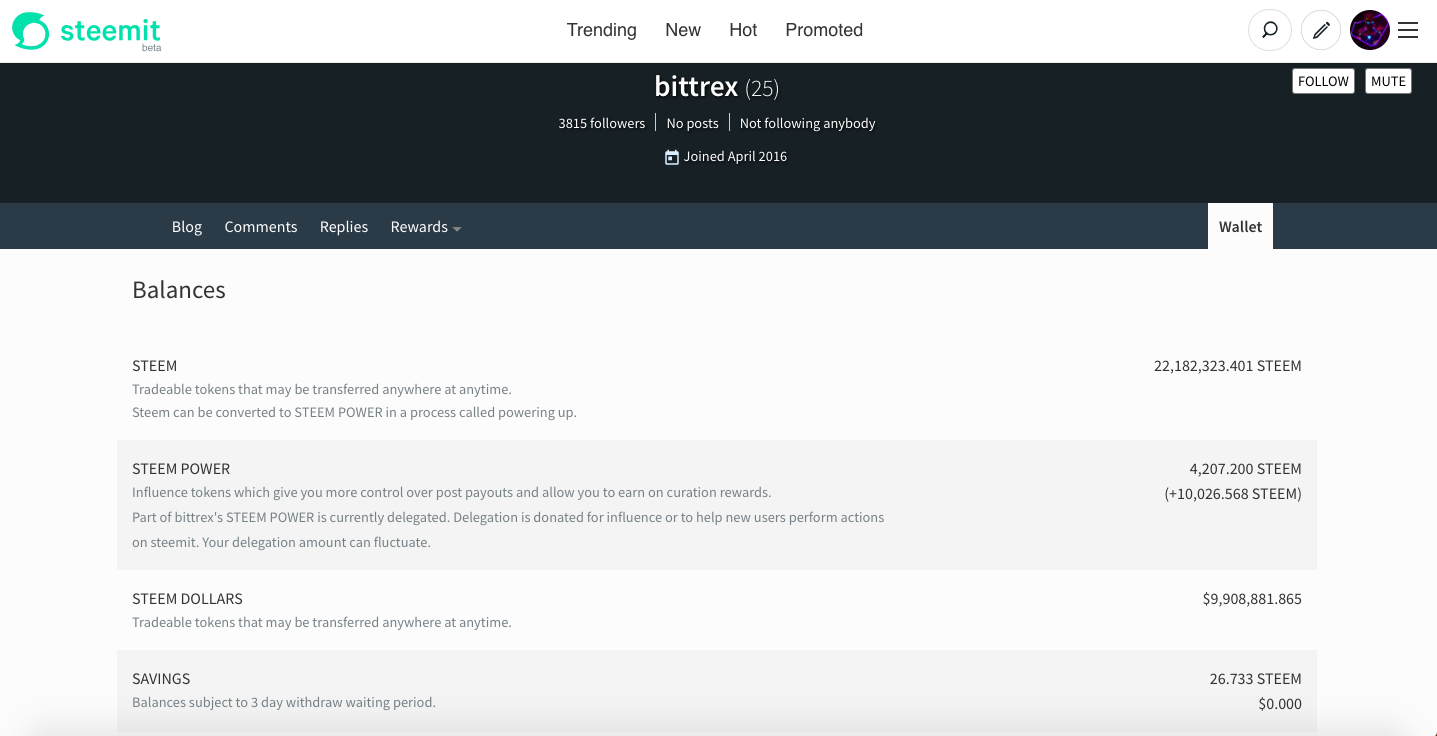Open the Blog tab
Image resolution: width=1437 pixels, height=736 pixels.
pyautogui.click(x=187, y=227)
